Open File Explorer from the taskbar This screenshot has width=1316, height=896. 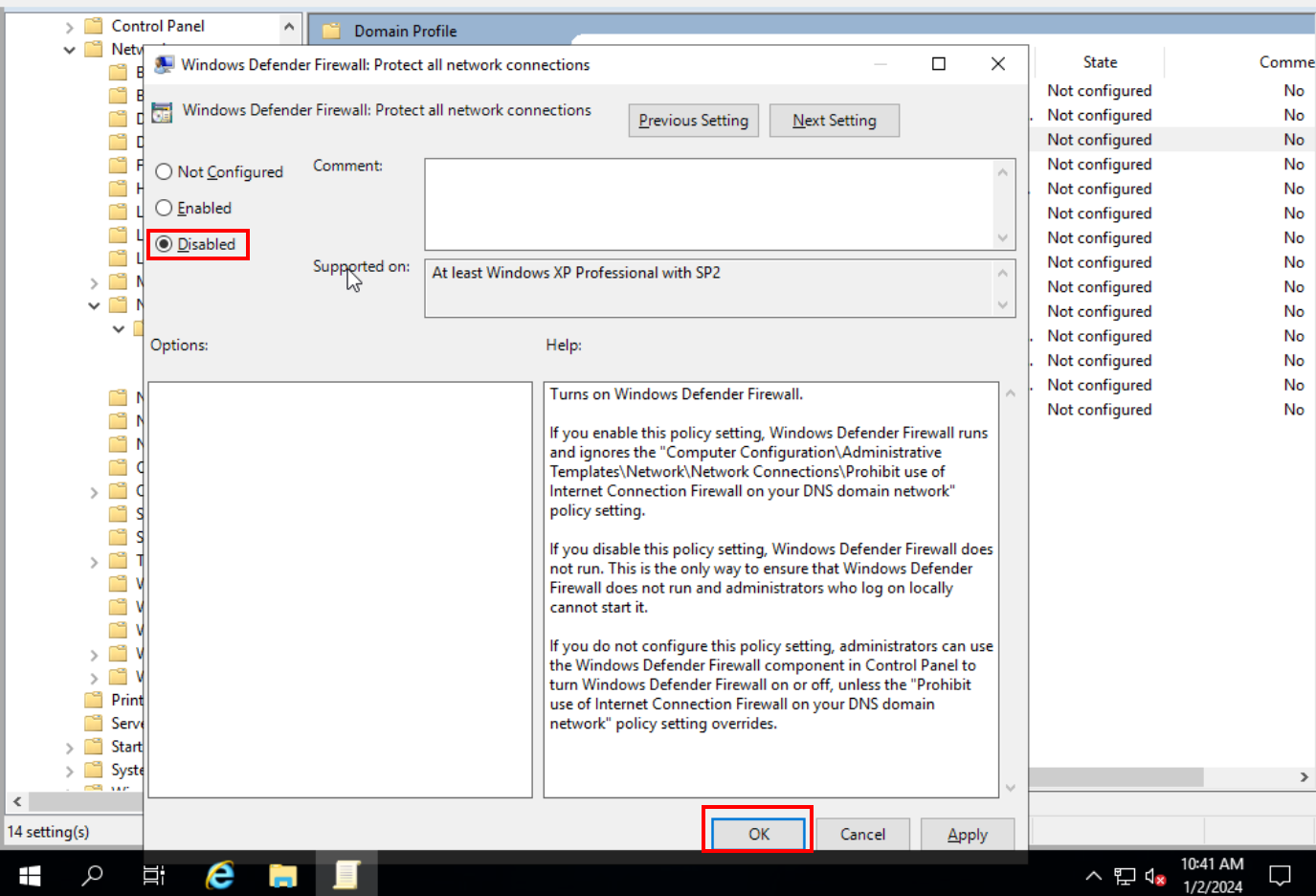[283, 874]
